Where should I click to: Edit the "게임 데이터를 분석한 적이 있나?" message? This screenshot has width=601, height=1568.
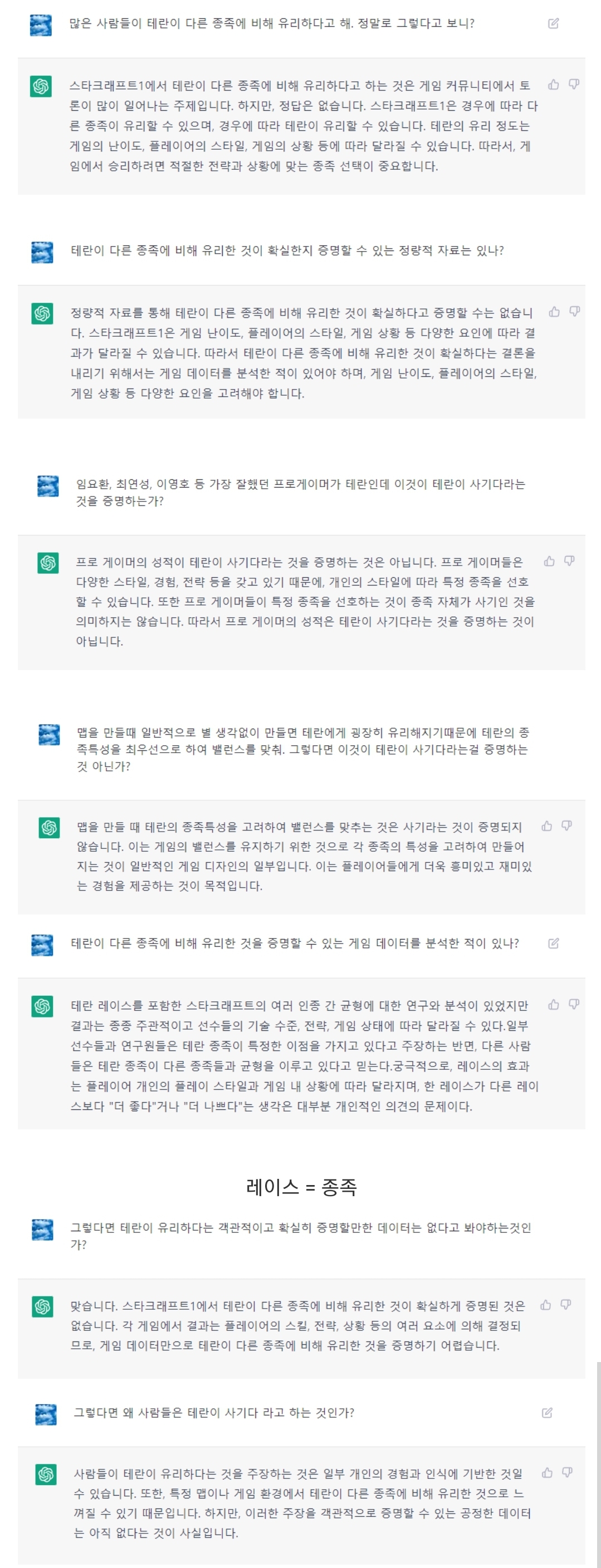(x=554, y=943)
